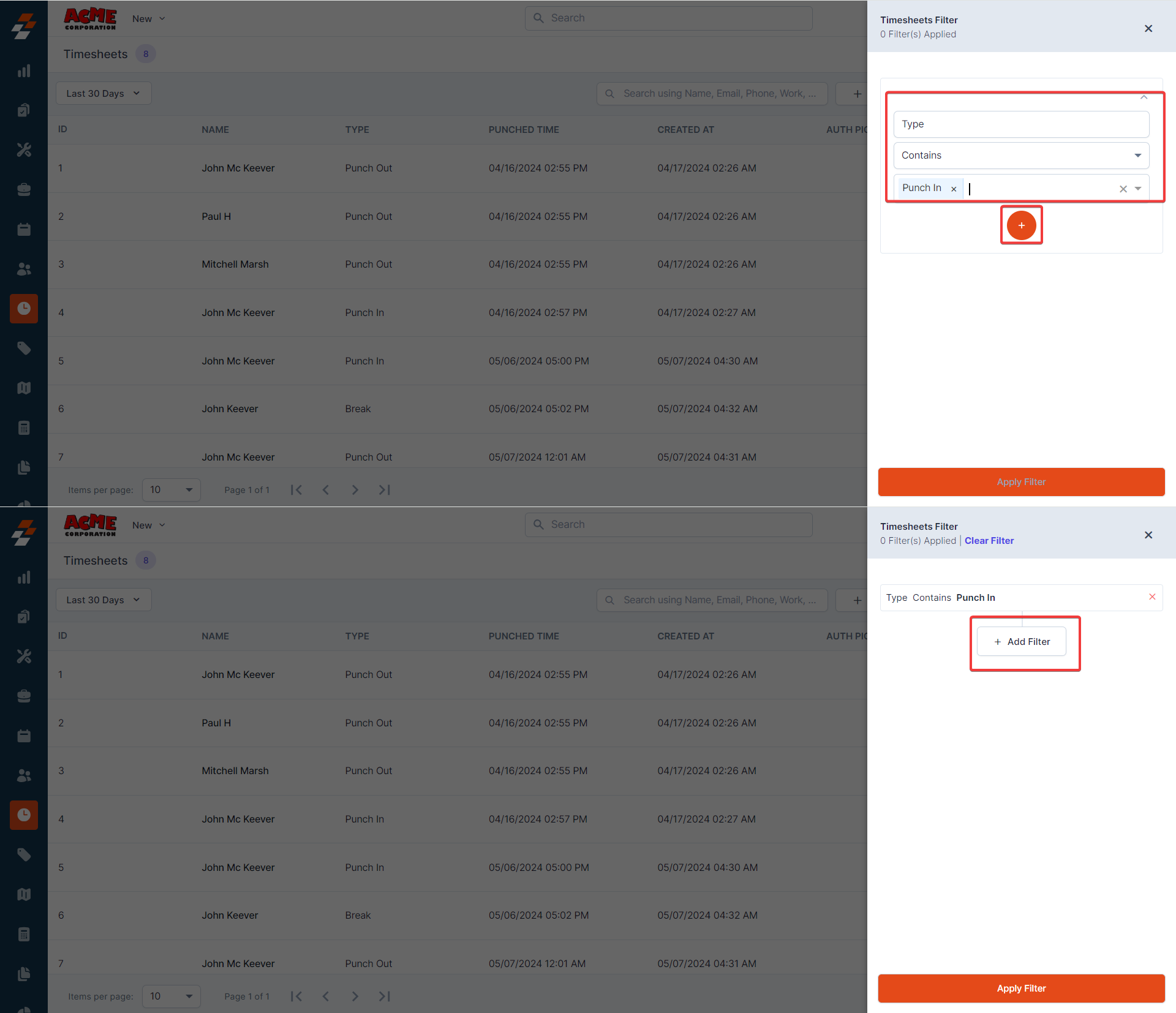Collapse the filter card with chevron up
This screenshot has height=1013, width=1176.
click(x=1144, y=97)
